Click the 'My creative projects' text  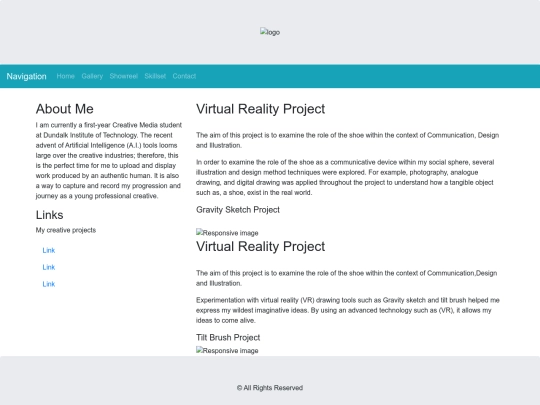66,230
